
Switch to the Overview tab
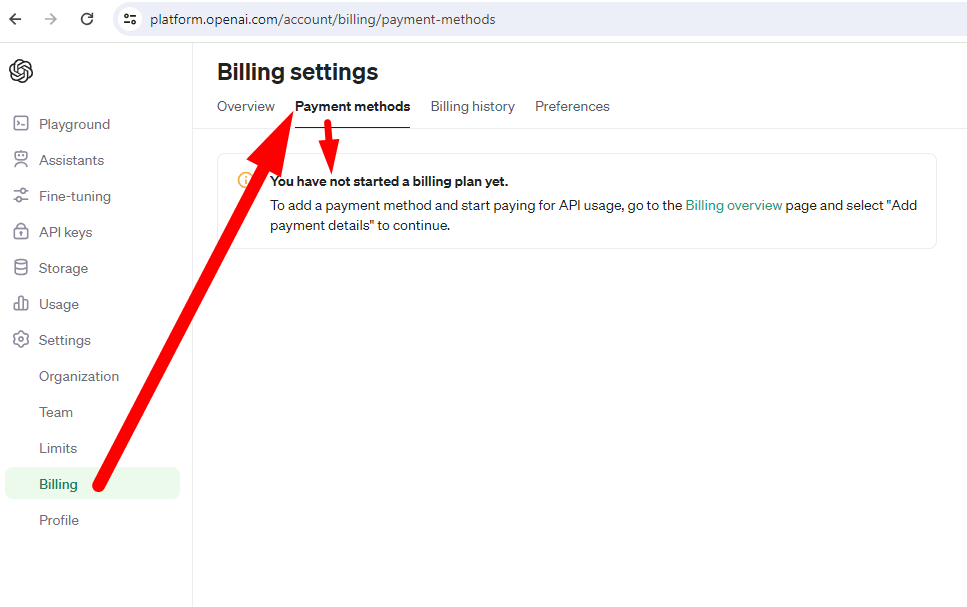click(x=245, y=106)
